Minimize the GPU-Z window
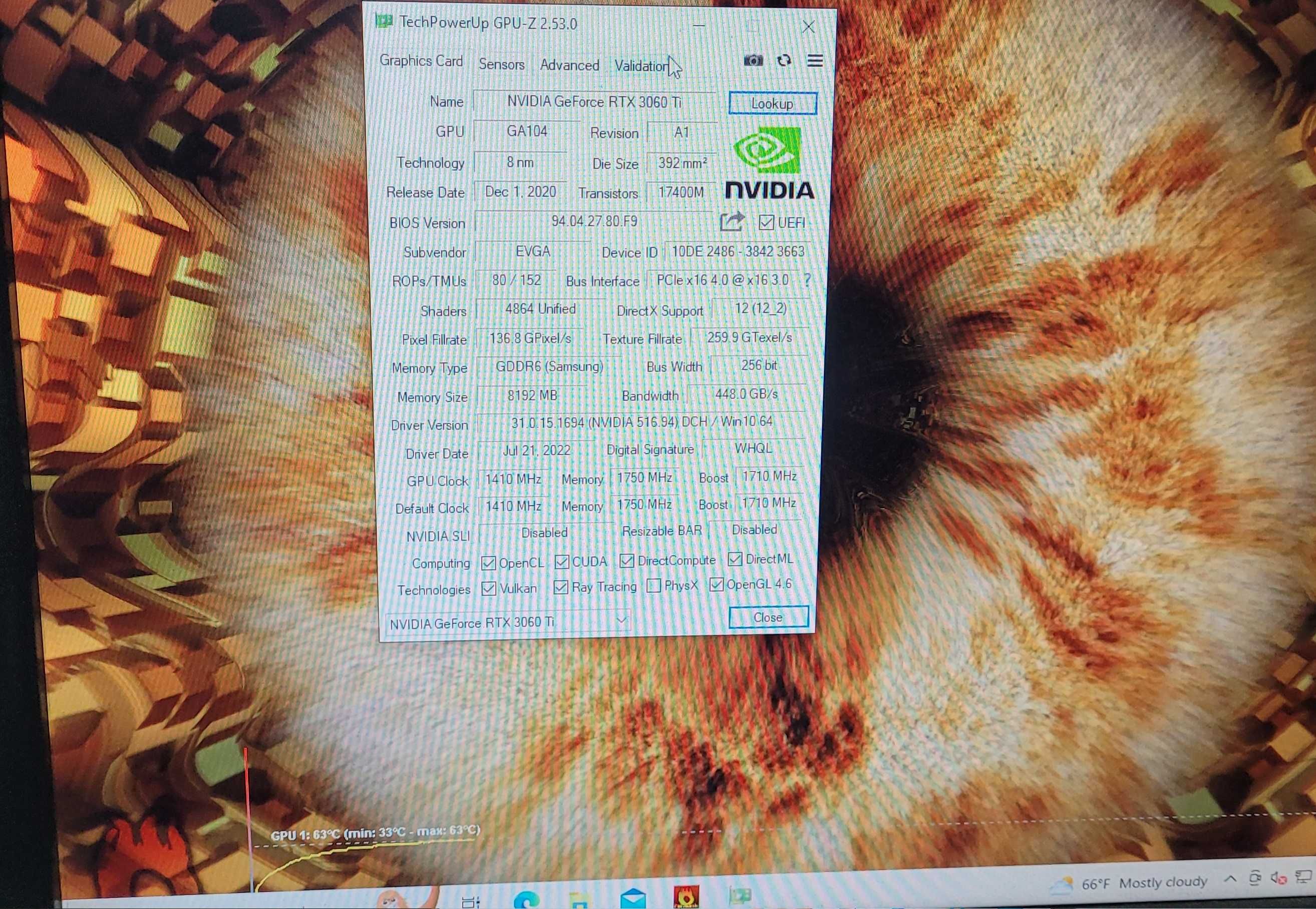 pos(699,25)
